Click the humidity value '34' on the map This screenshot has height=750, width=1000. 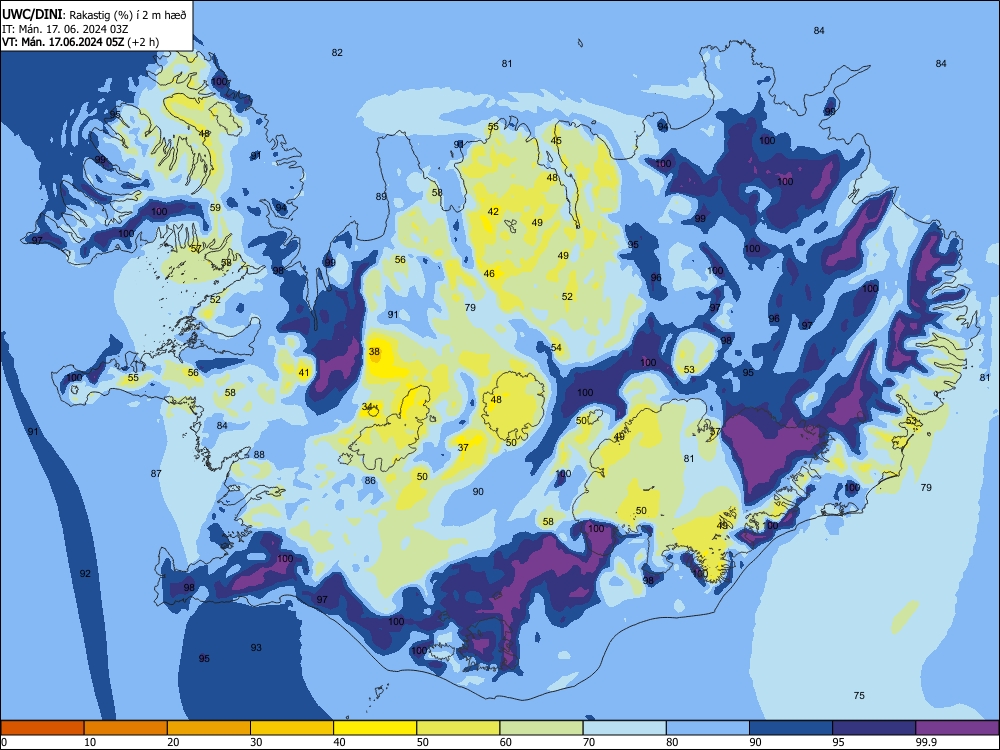[367, 407]
